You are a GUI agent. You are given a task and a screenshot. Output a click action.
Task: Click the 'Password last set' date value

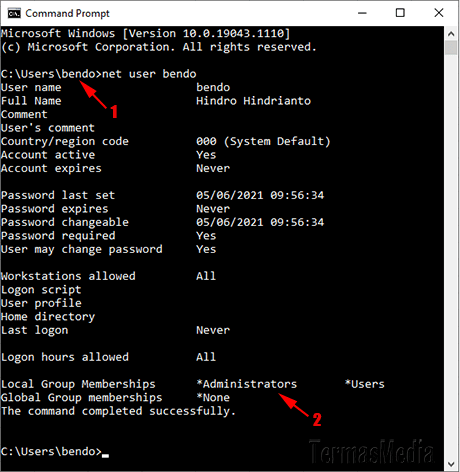[x=260, y=195]
